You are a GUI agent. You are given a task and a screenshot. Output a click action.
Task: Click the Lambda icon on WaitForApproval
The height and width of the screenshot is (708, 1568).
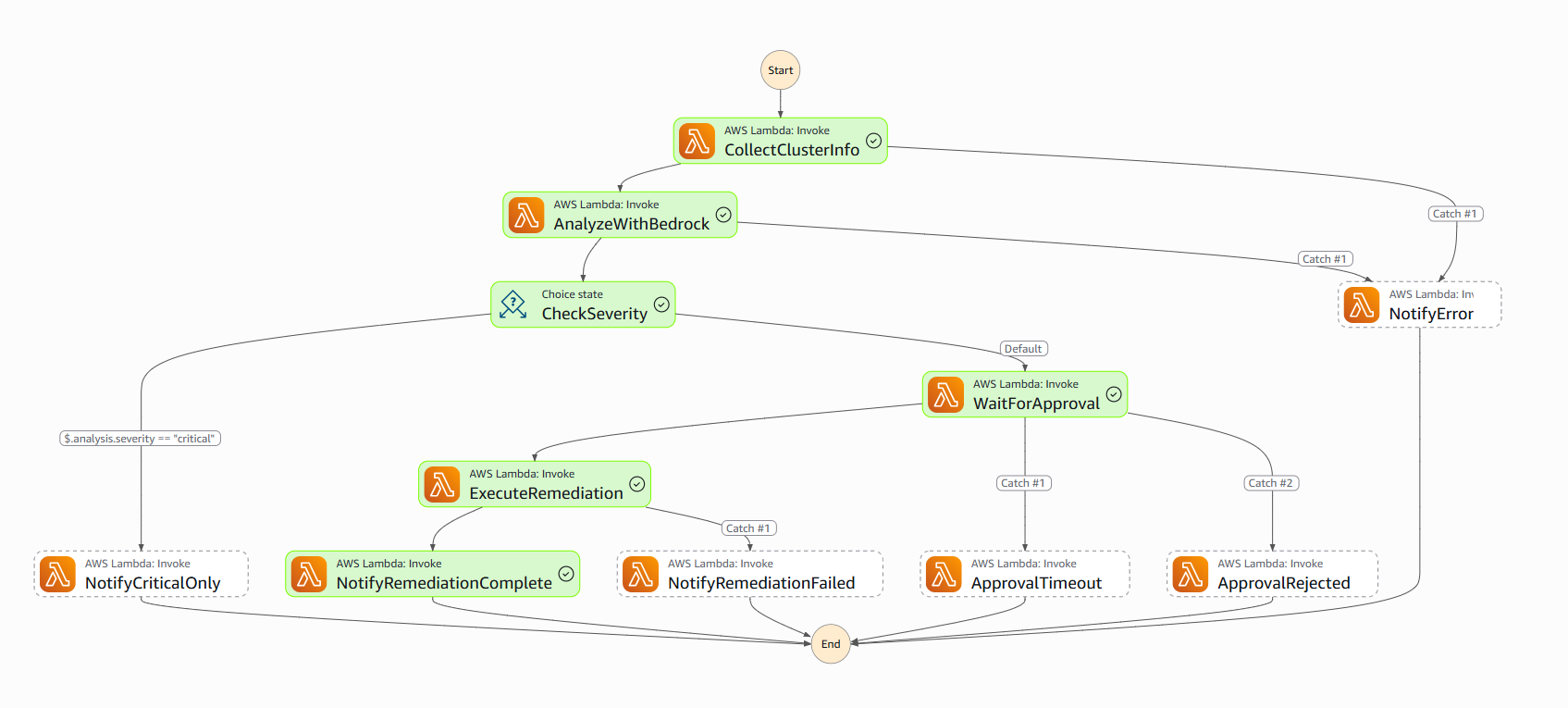click(x=945, y=394)
